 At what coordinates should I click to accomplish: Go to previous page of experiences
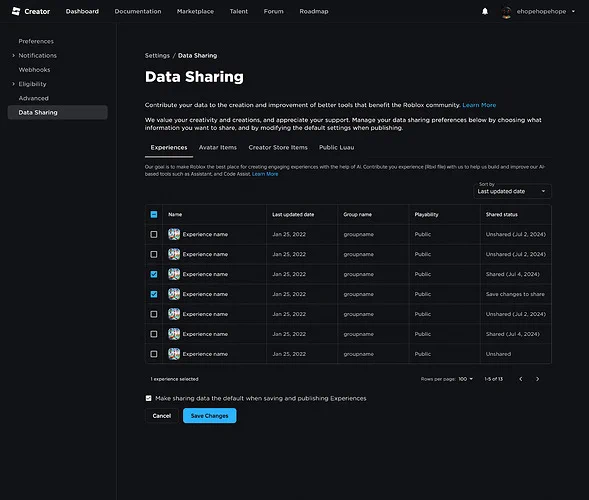(521, 379)
